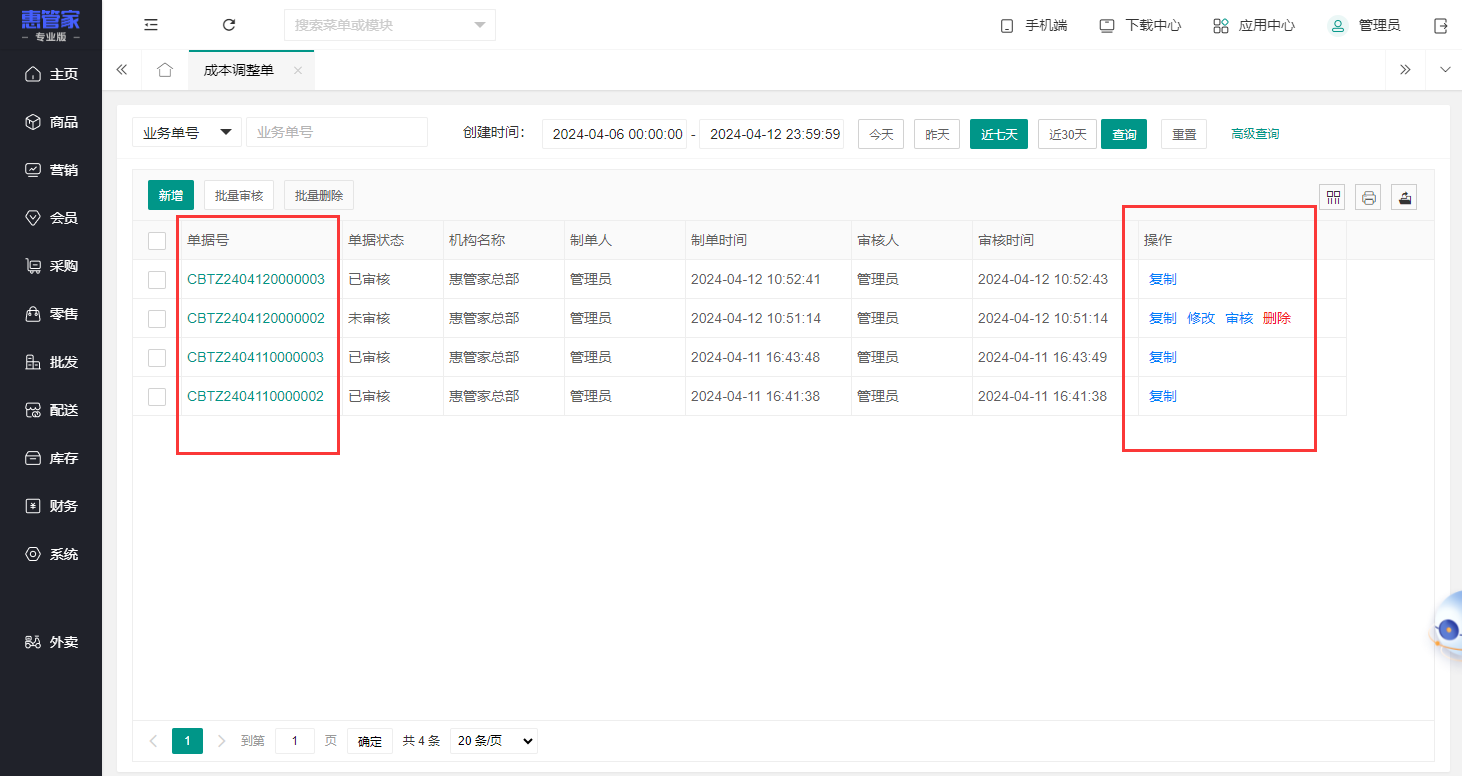Open the 手机端 mobile icon
Image resolution: width=1462 pixels, height=776 pixels.
click(x=1007, y=26)
